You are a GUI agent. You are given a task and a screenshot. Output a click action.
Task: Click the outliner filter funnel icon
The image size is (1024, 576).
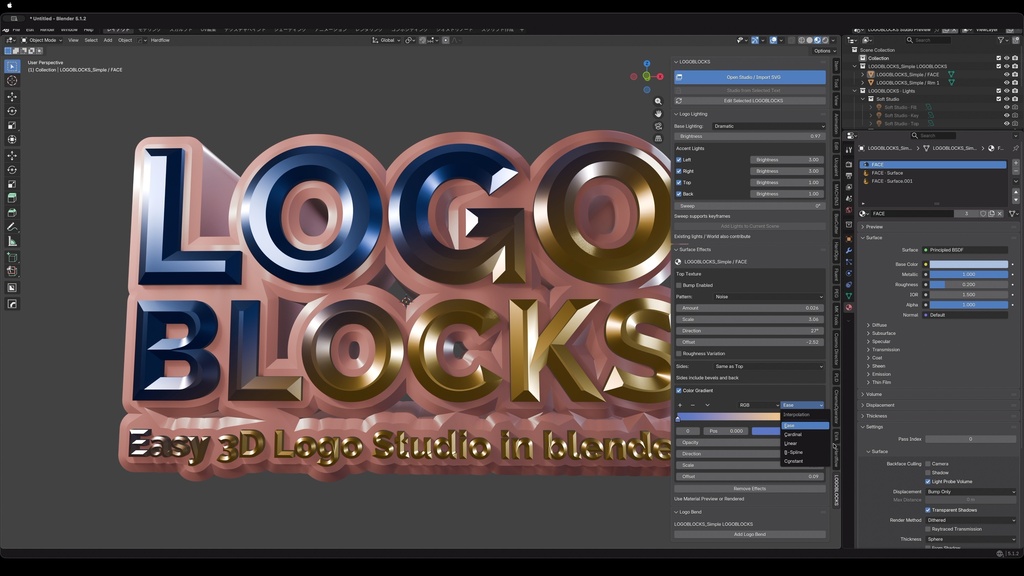click(1000, 40)
